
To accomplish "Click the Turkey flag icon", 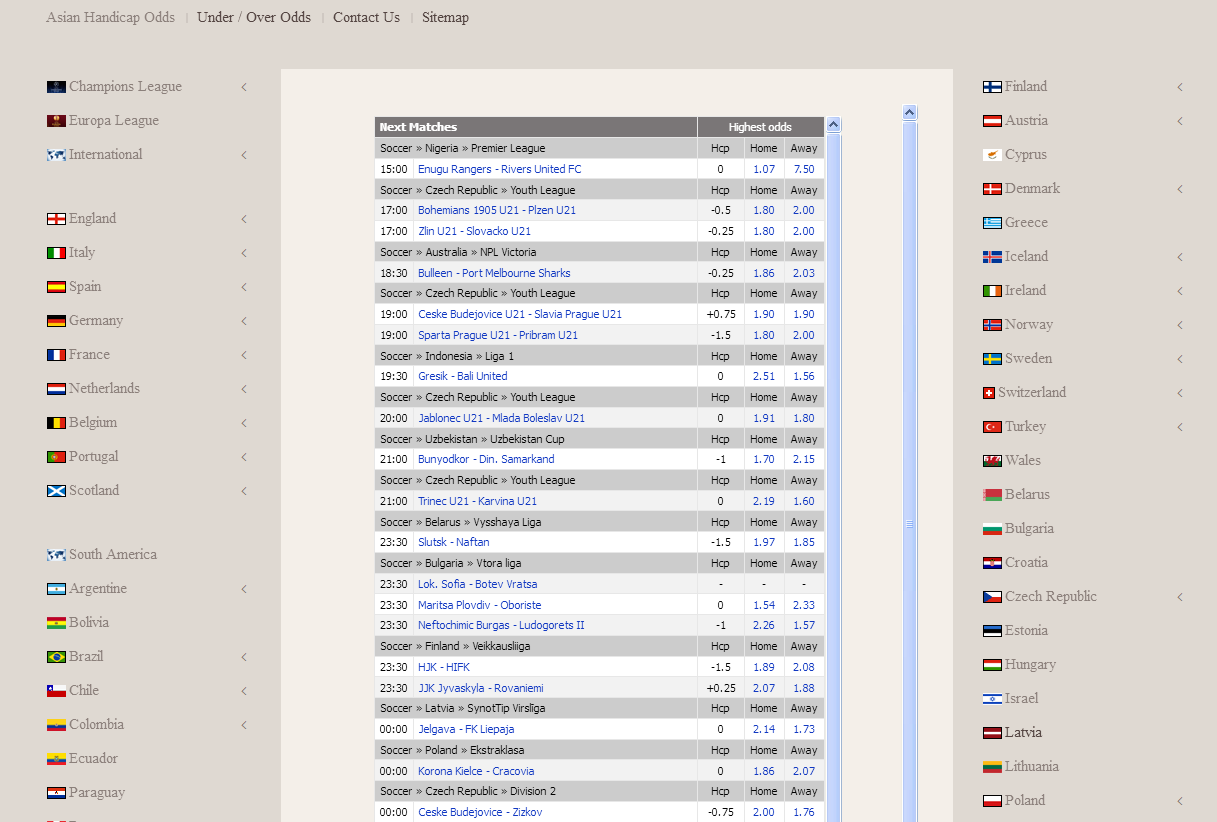I will [x=992, y=427].
